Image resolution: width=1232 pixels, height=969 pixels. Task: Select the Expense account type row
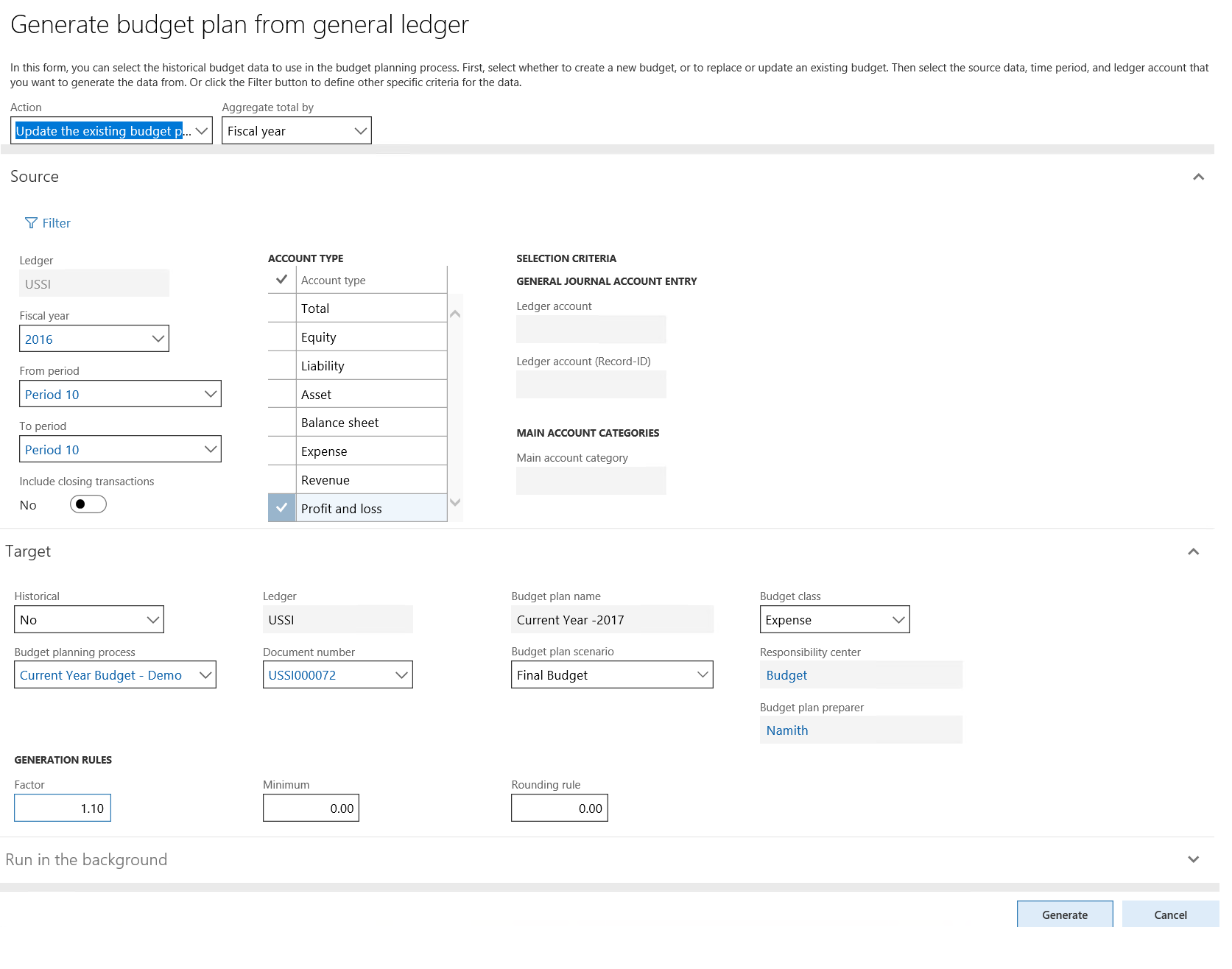click(x=370, y=451)
